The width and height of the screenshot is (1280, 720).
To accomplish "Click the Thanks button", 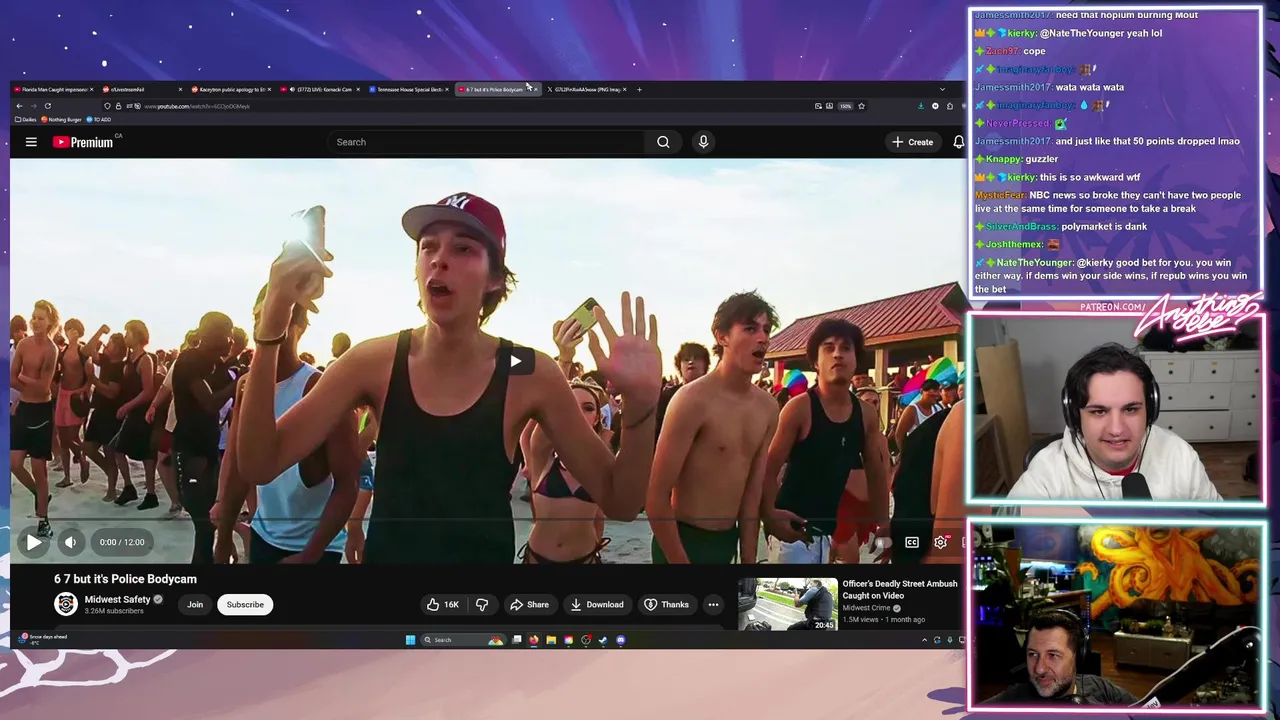I will tap(666, 604).
